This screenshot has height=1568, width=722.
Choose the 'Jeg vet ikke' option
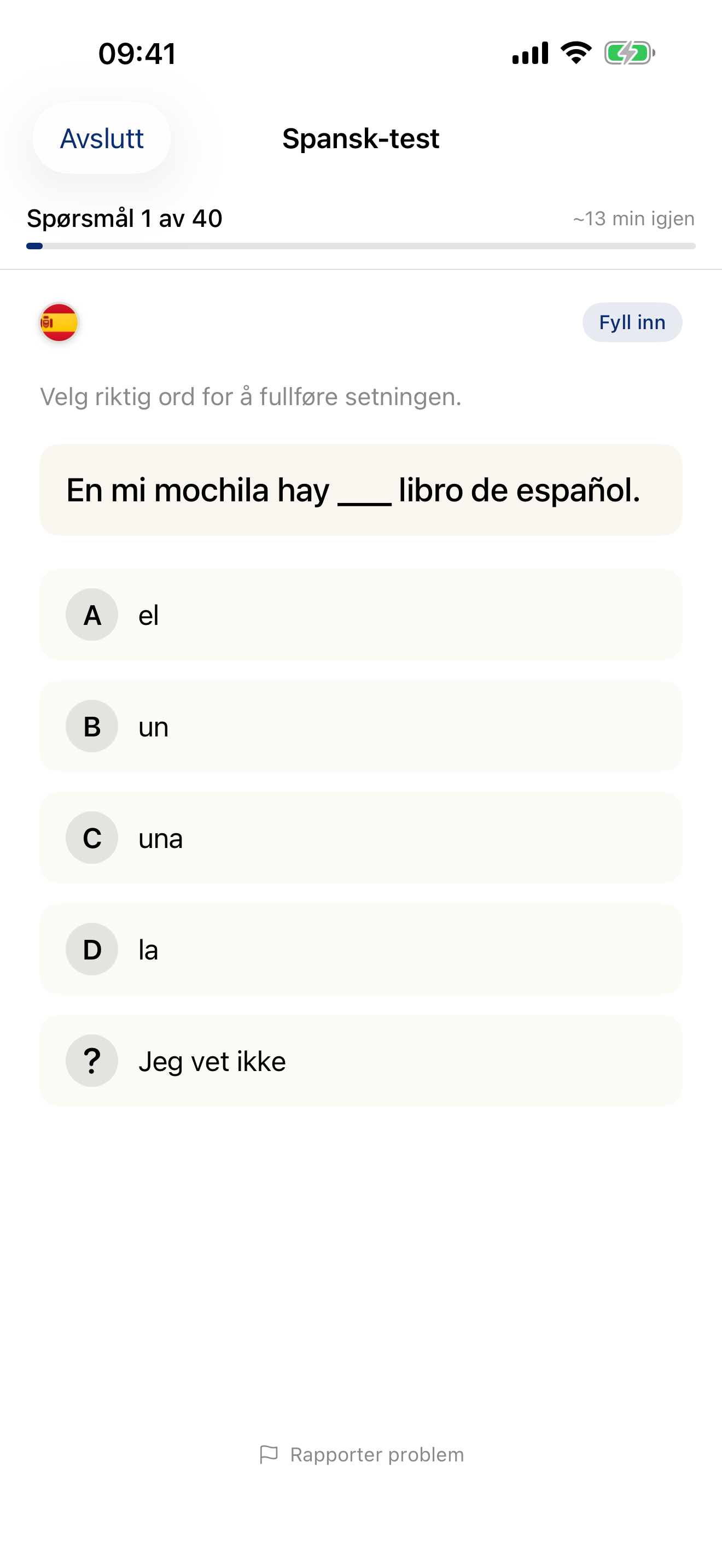click(360, 1060)
